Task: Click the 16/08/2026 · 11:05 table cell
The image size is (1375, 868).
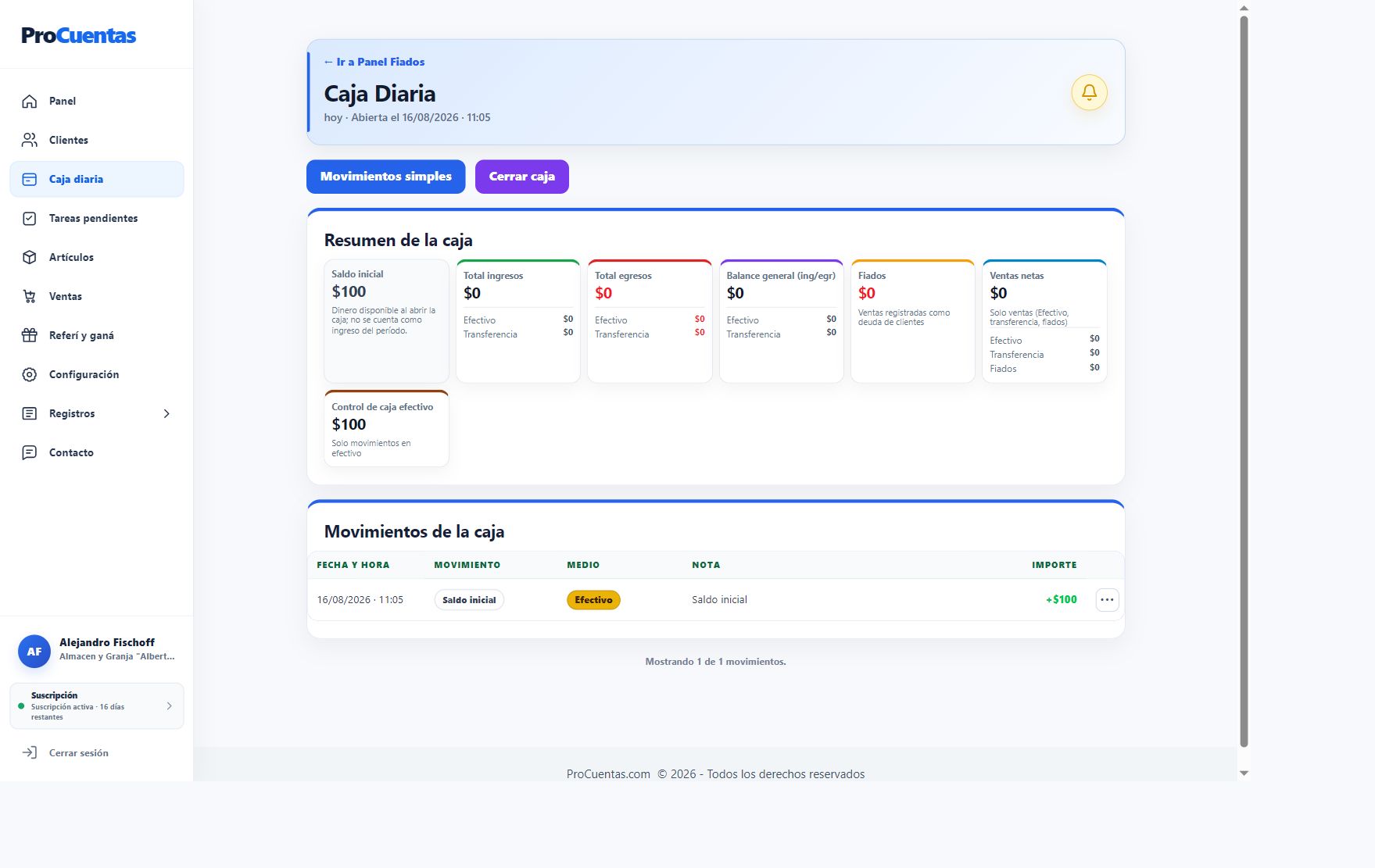Action: pyautogui.click(x=360, y=599)
